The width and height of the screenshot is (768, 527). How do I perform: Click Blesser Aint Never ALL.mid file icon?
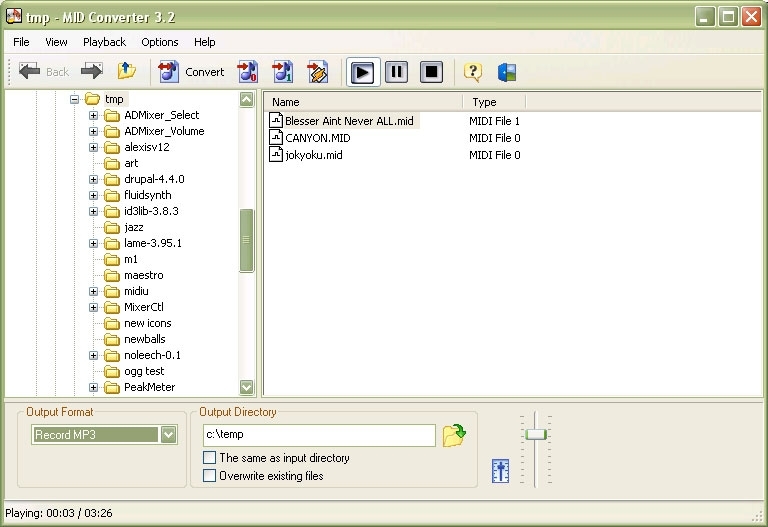276,120
